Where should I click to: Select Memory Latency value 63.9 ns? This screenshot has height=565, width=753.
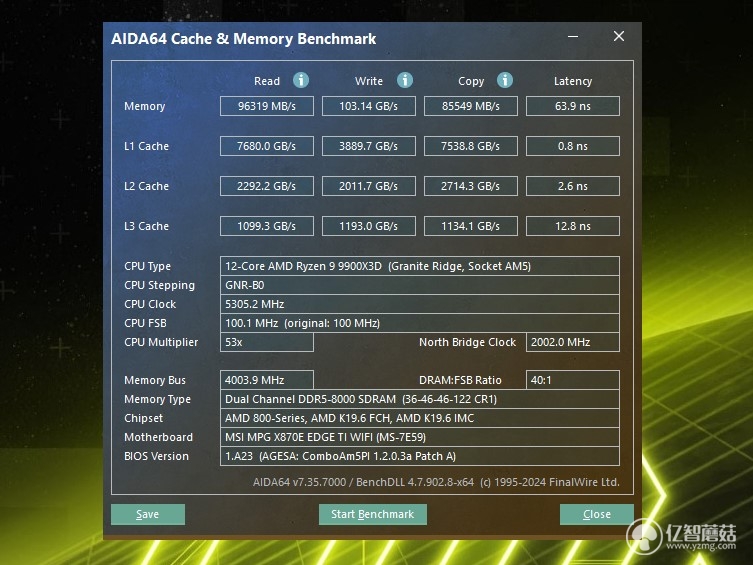pyautogui.click(x=573, y=106)
